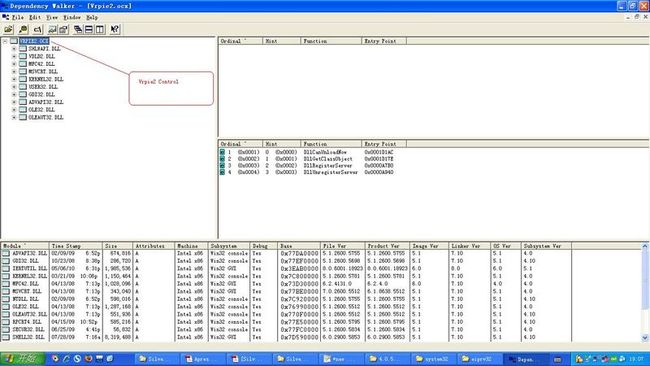Click the module list icon for SHELL32.DLL
The height and width of the screenshot is (366, 650).
[x=6, y=337]
